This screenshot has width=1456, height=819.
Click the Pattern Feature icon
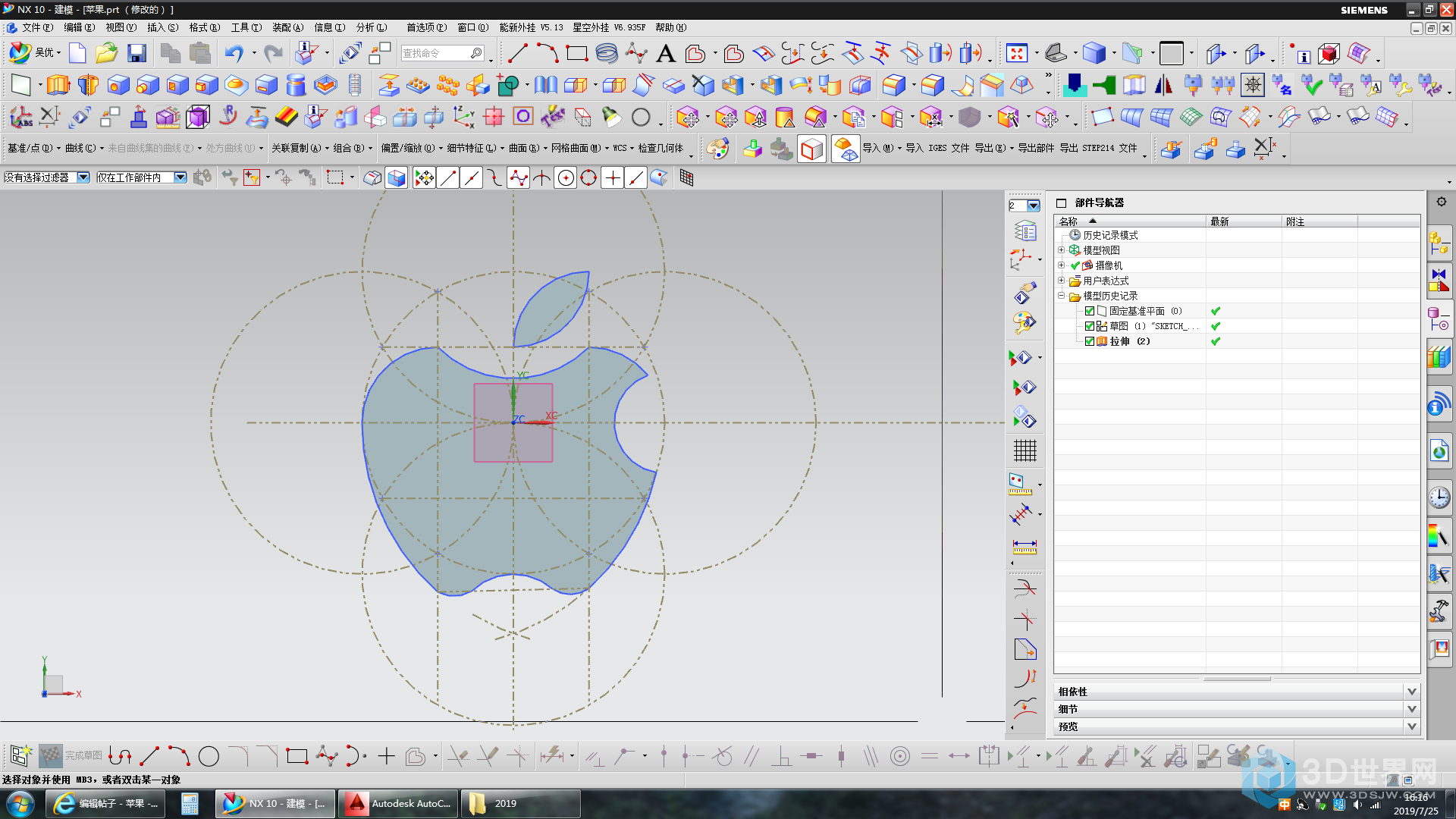(418, 85)
